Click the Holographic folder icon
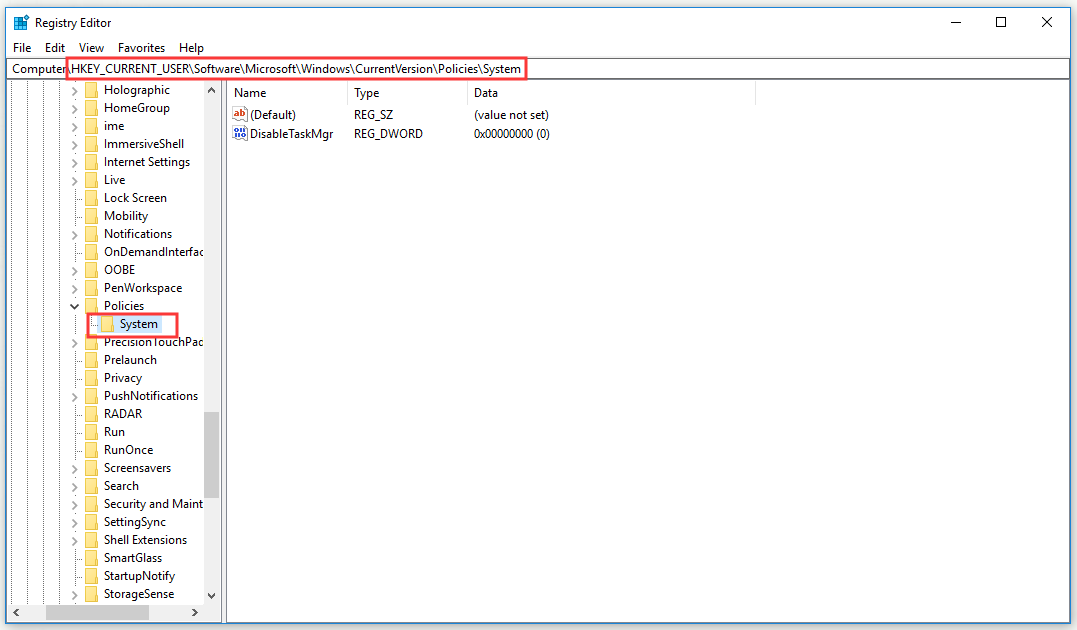 click(92, 90)
